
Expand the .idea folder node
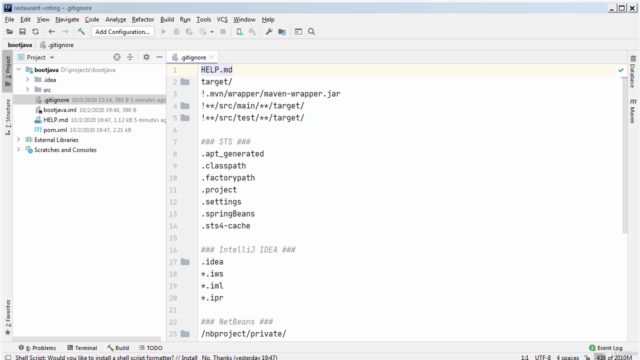click(x=28, y=80)
